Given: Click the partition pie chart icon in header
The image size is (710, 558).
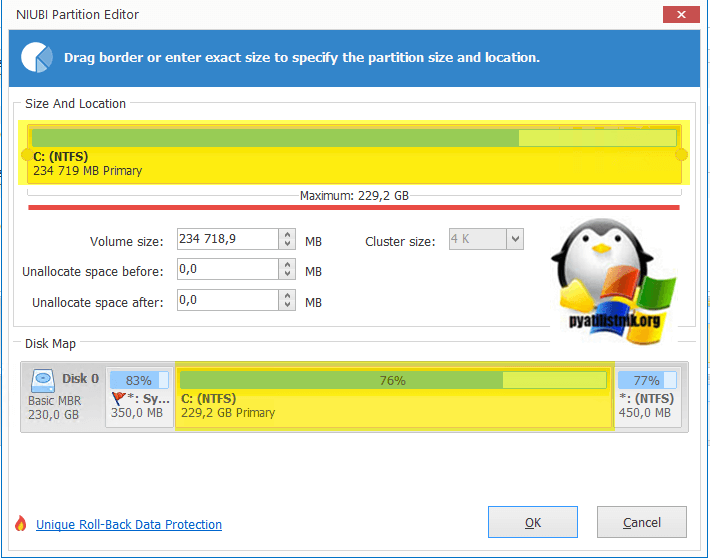Looking at the screenshot, I should 37,58.
